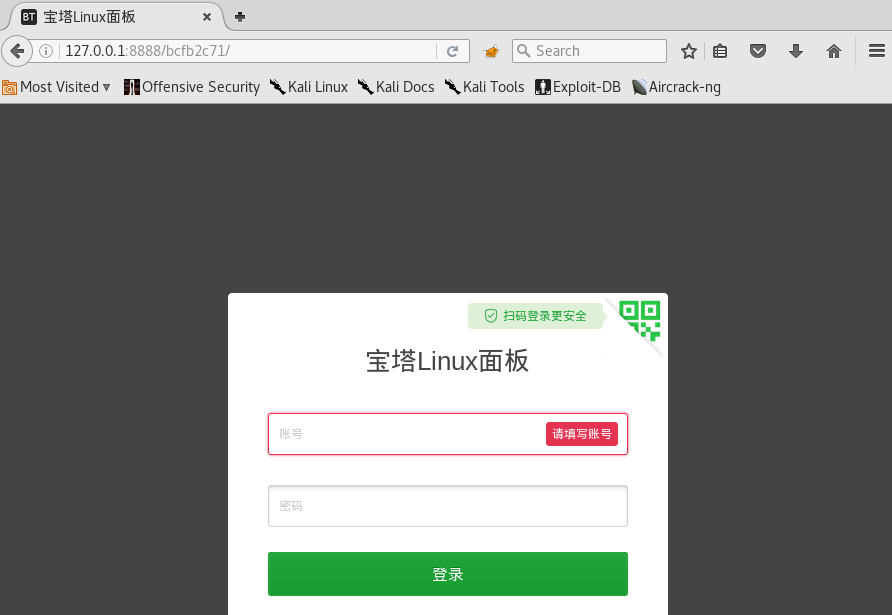Click the 扫码登录更安全 tooltip
The width and height of the screenshot is (892, 615).
(535, 316)
